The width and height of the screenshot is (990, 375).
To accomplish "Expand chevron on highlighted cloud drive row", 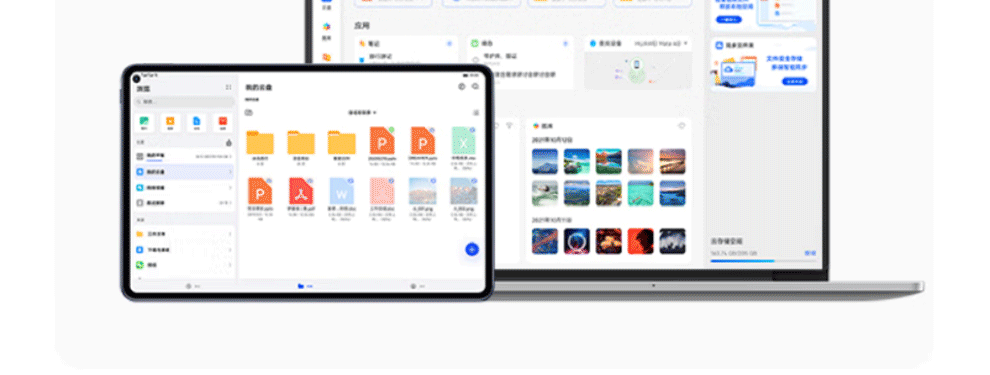I will point(230,172).
